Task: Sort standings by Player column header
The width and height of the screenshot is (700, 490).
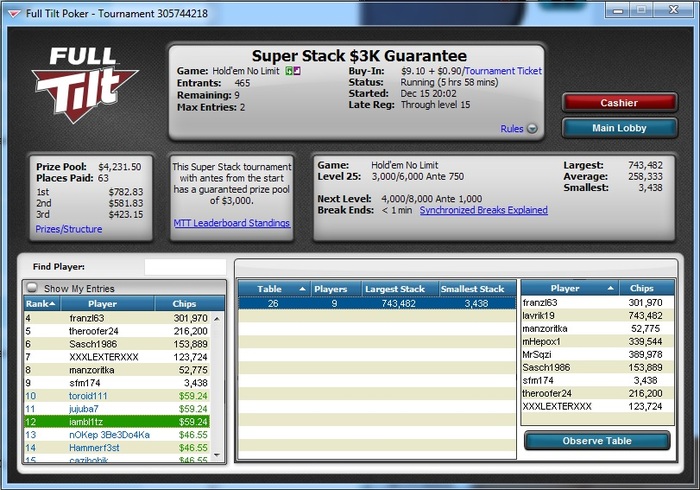Action: pos(108,304)
